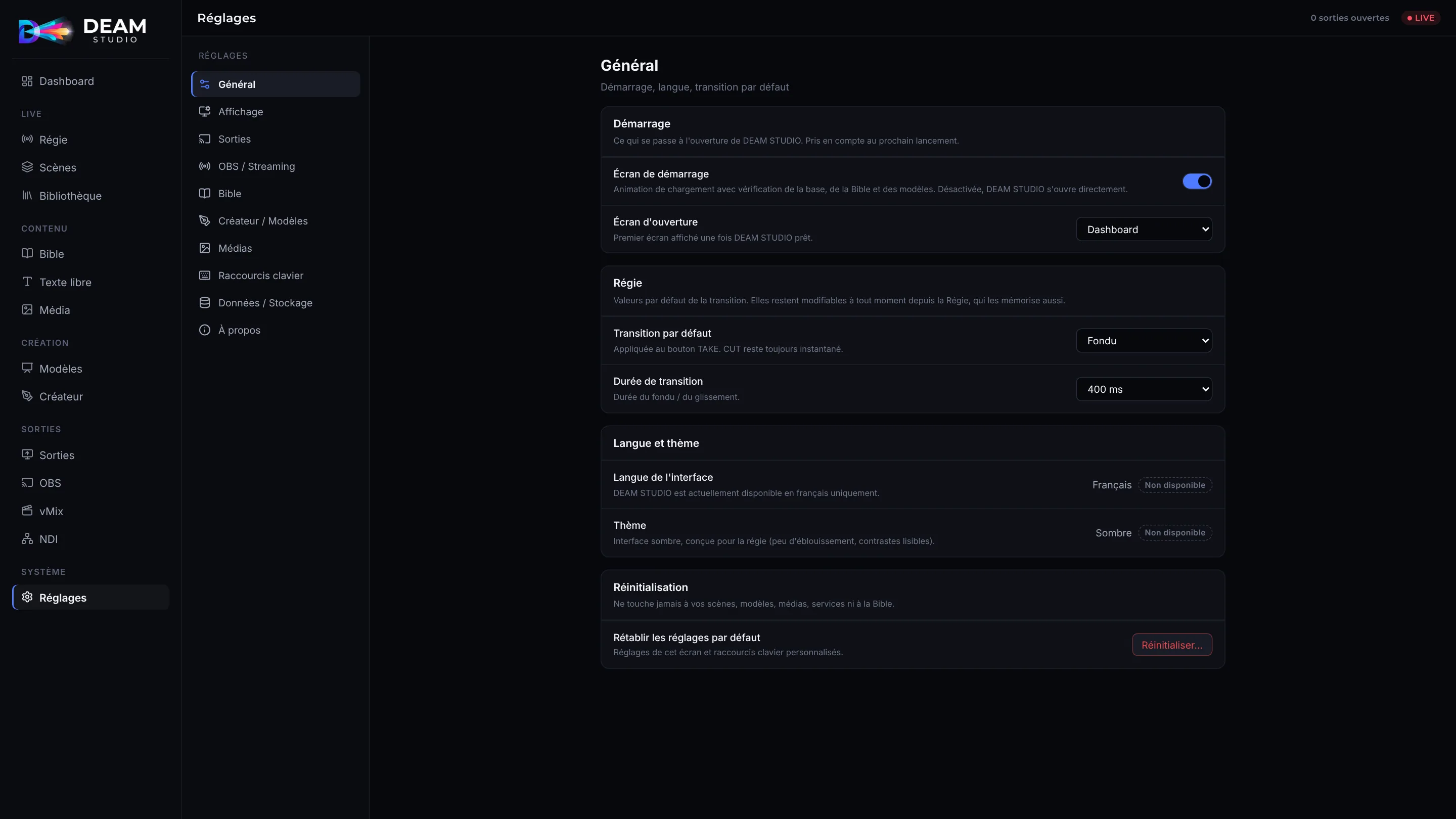Open Créateur / Modèles settings
1456x819 pixels.
click(276, 220)
